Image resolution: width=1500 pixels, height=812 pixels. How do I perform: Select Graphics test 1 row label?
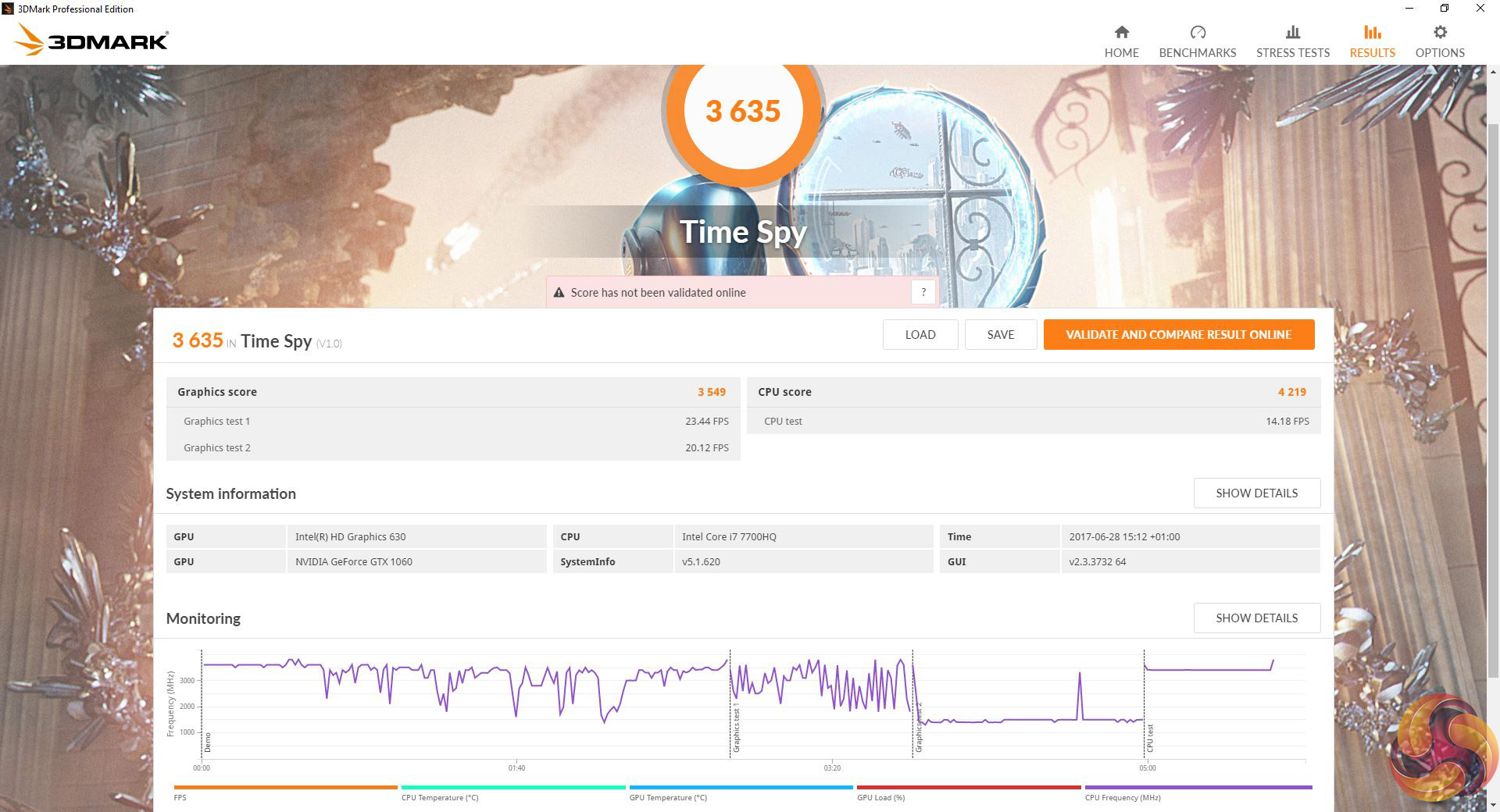click(216, 421)
